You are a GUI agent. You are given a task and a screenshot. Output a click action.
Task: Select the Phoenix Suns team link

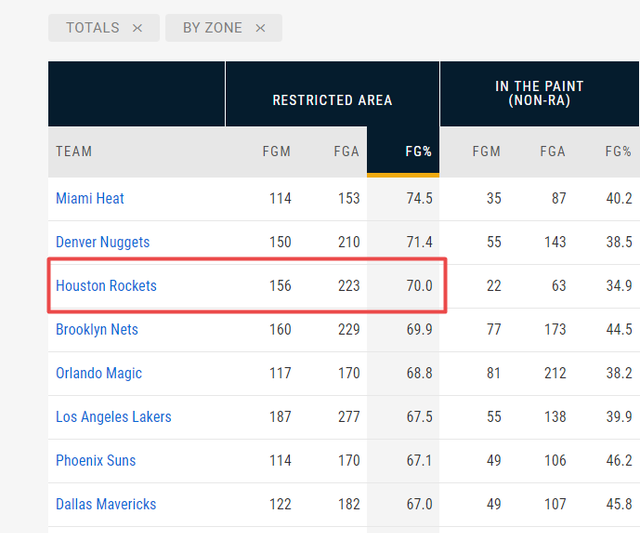click(96, 461)
